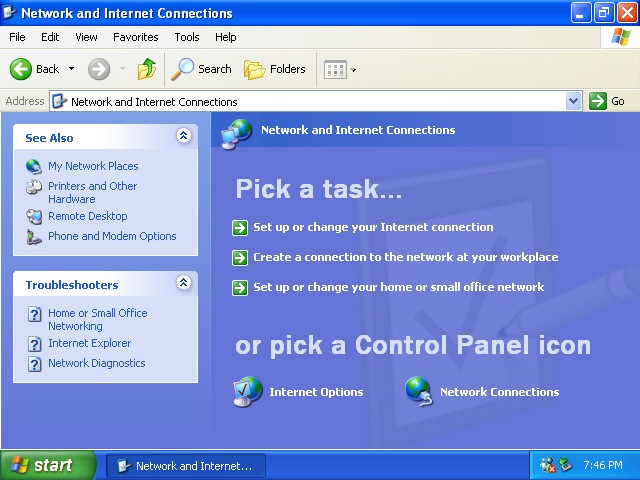Open the View menu
This screenshot has width=640, height=480.
(86, 37)
